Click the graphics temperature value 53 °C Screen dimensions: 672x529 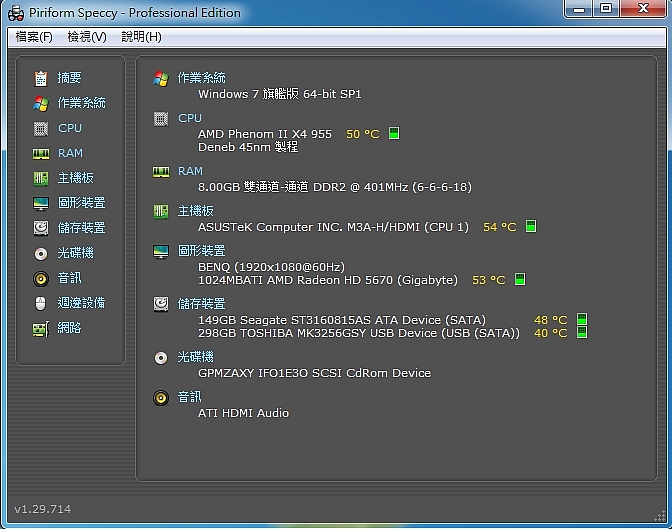[489, 280]
